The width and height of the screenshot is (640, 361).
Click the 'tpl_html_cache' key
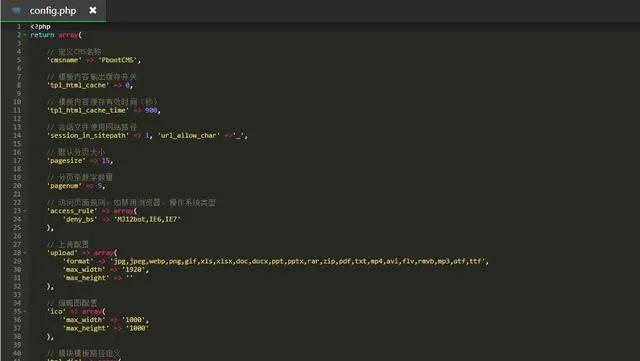pos(78,85)
